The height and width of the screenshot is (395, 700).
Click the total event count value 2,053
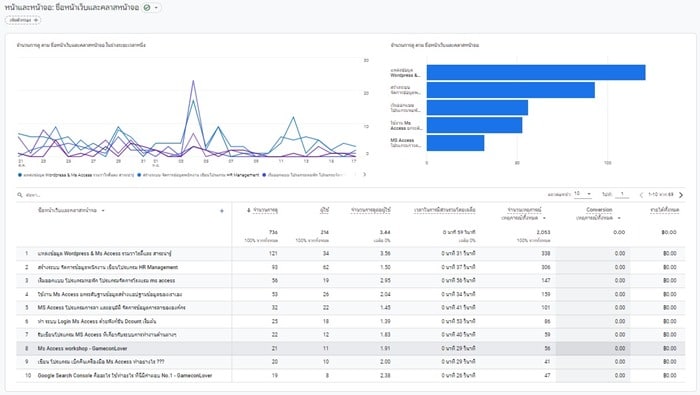point(543,232)
